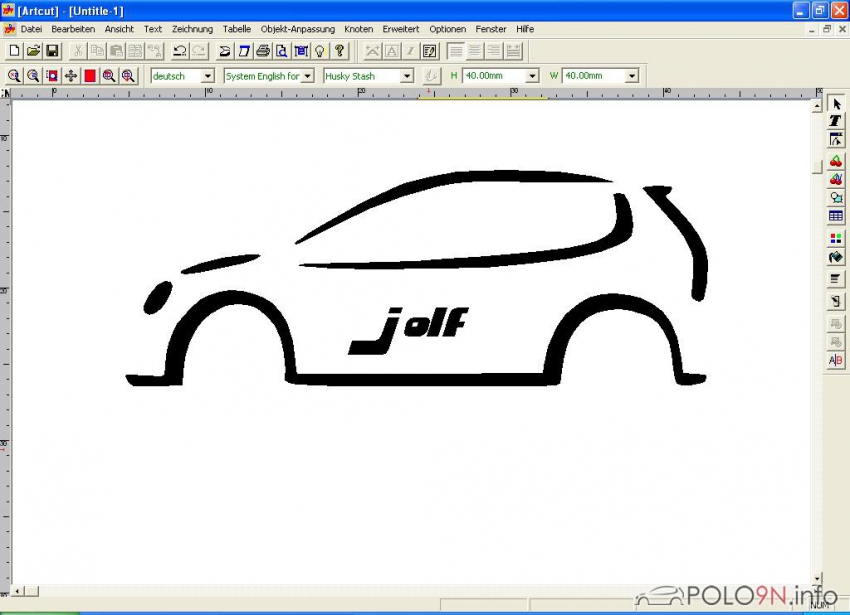Viewport: 850px width, 615px height.
Task: Expand the W width 40.00mm dropdown arrow
Action: click(632, 76)
